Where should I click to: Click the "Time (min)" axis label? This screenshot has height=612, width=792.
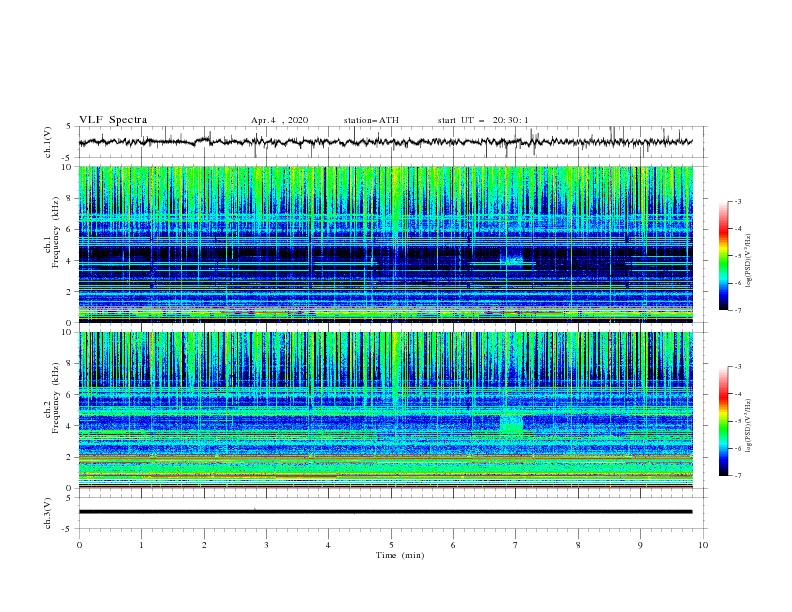(x=400, y=555)
